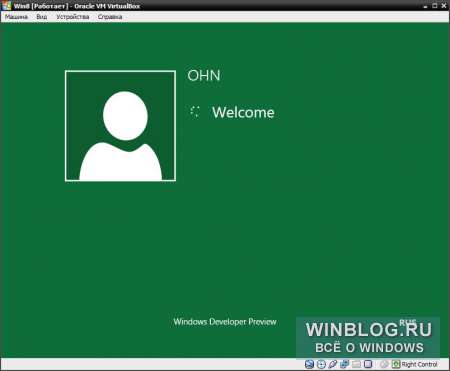The image size is (450, 371).
Task: Click the Right Control host key label
Action: pyautogui.click(x=419, y=364)
